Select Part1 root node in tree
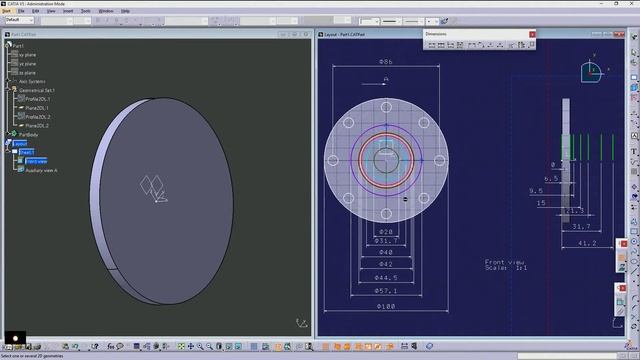The image size is (640, 360). (x=18, y=46)
